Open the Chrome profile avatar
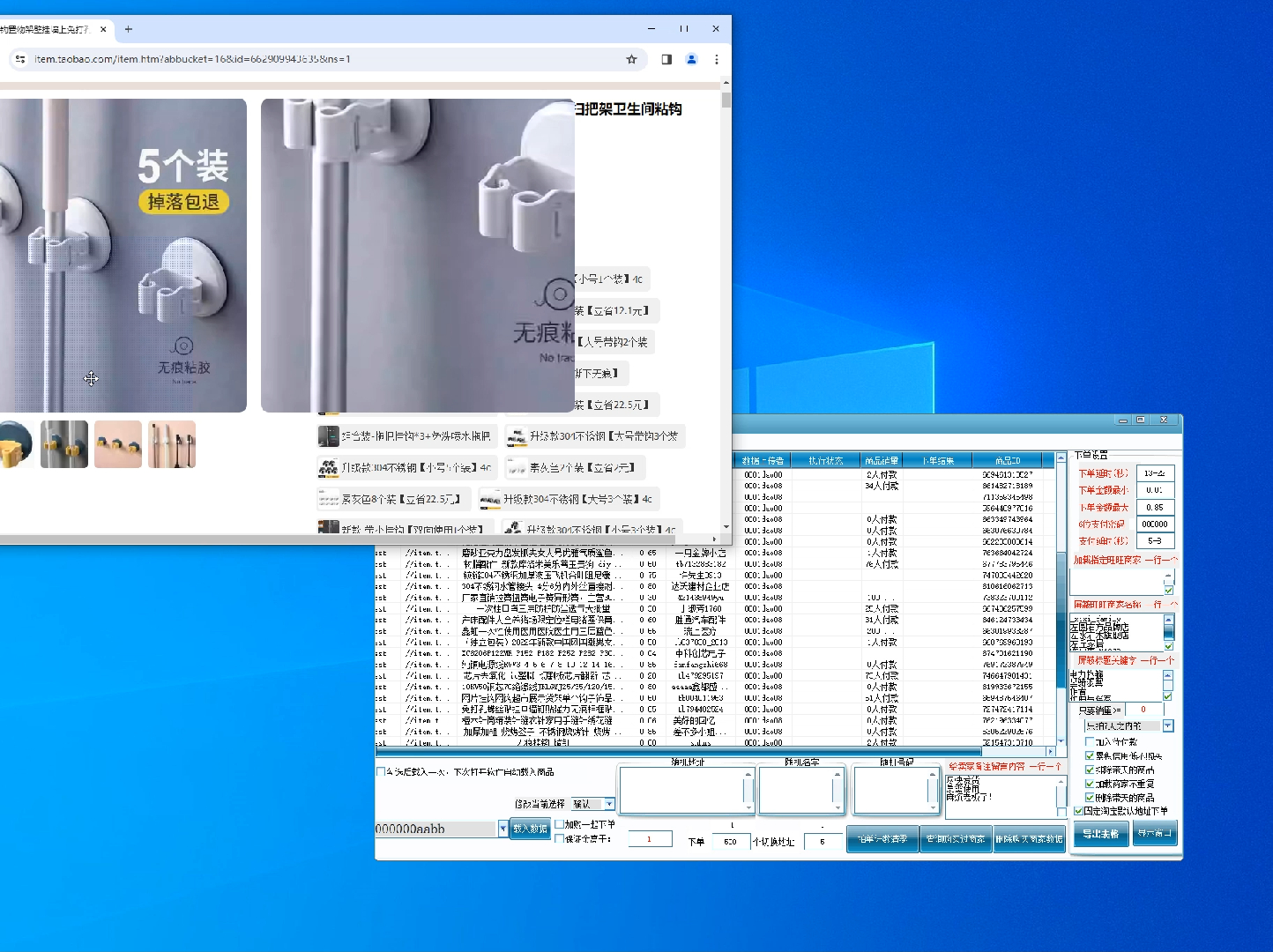 point(691,59)
